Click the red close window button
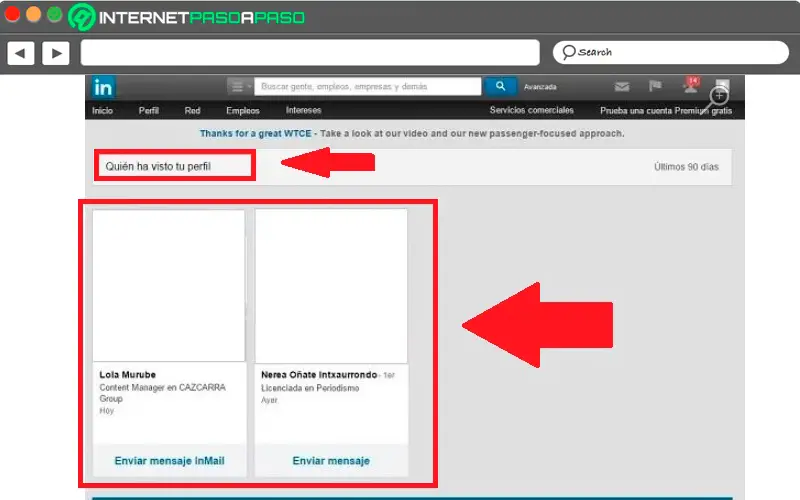 (12, 14)
